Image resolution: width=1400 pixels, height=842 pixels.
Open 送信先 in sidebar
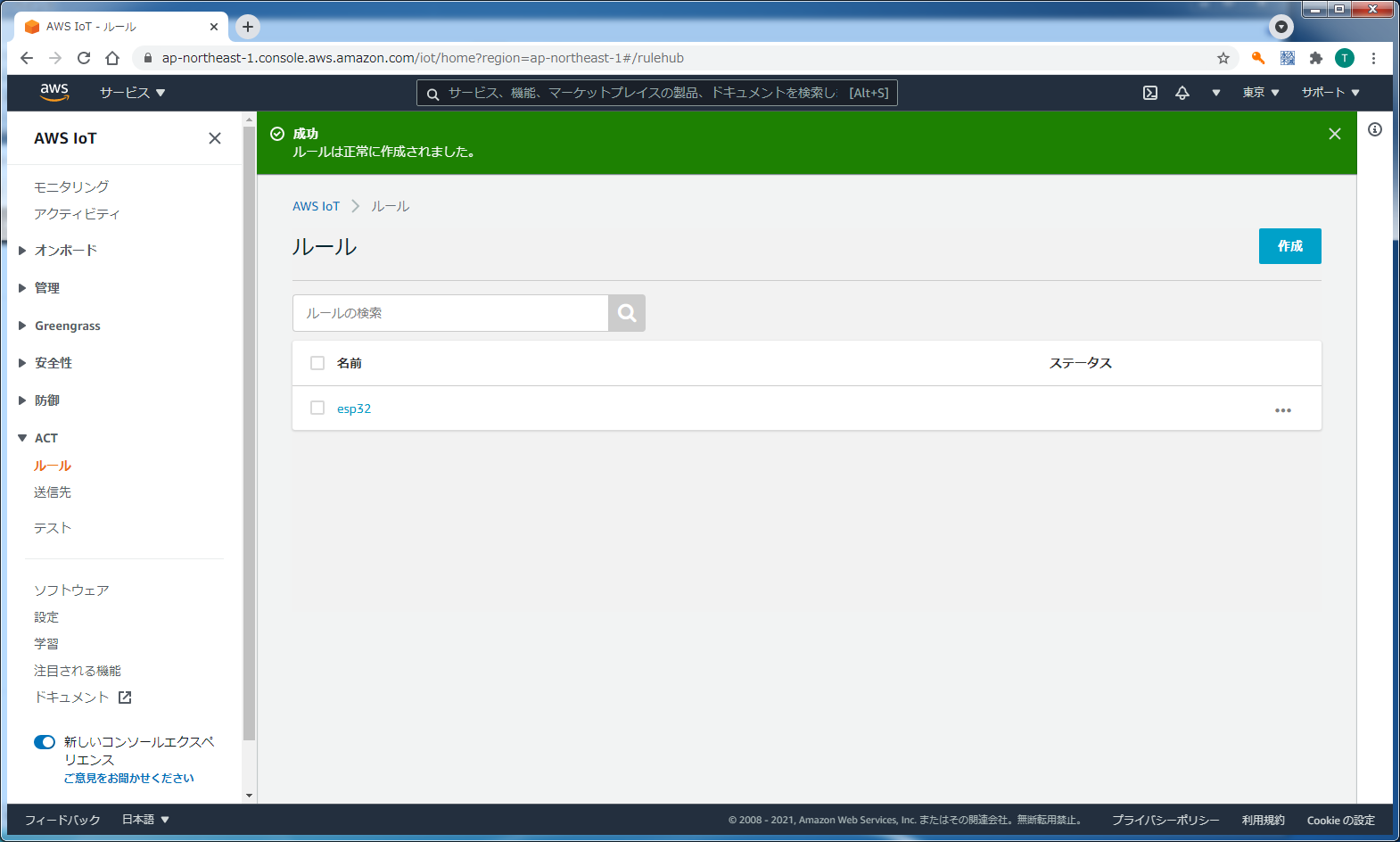click(53, 492)
